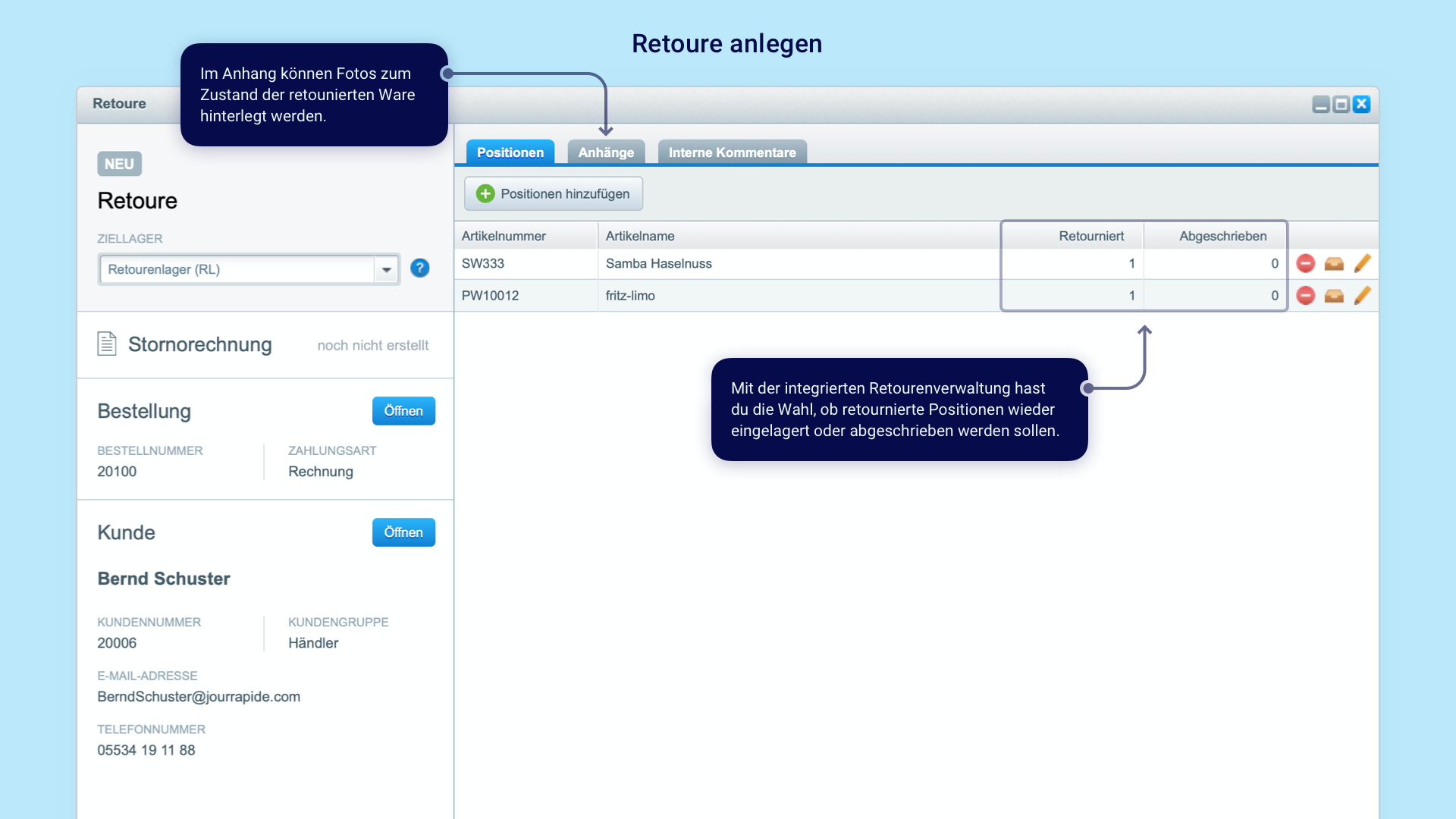
Task: Click the customer number 20006
Action: point(117,643)
